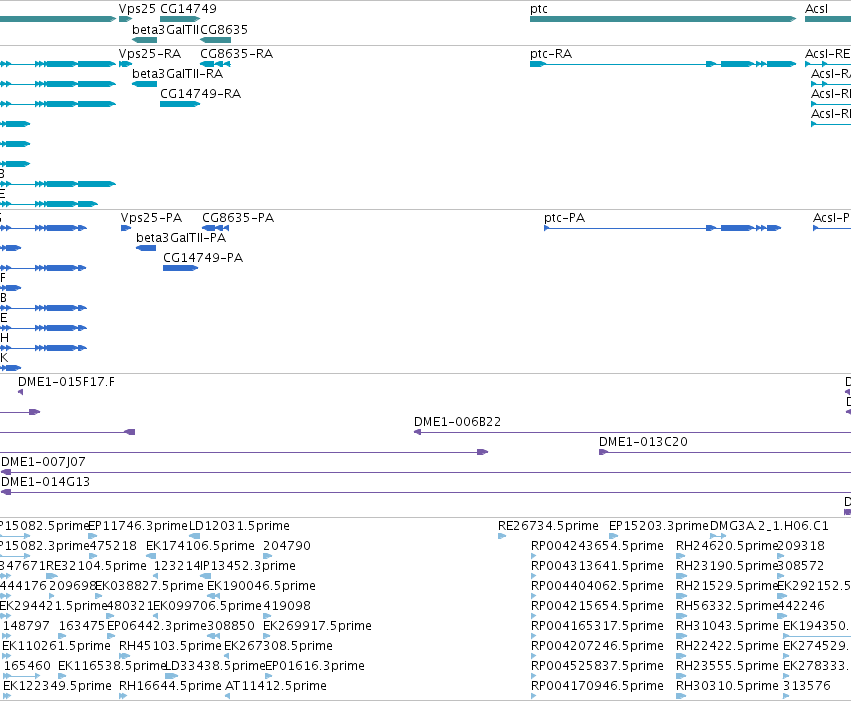Select the ptc-PA coding sequence
Viewport: 851px width, 701px height.
point(662,228)
